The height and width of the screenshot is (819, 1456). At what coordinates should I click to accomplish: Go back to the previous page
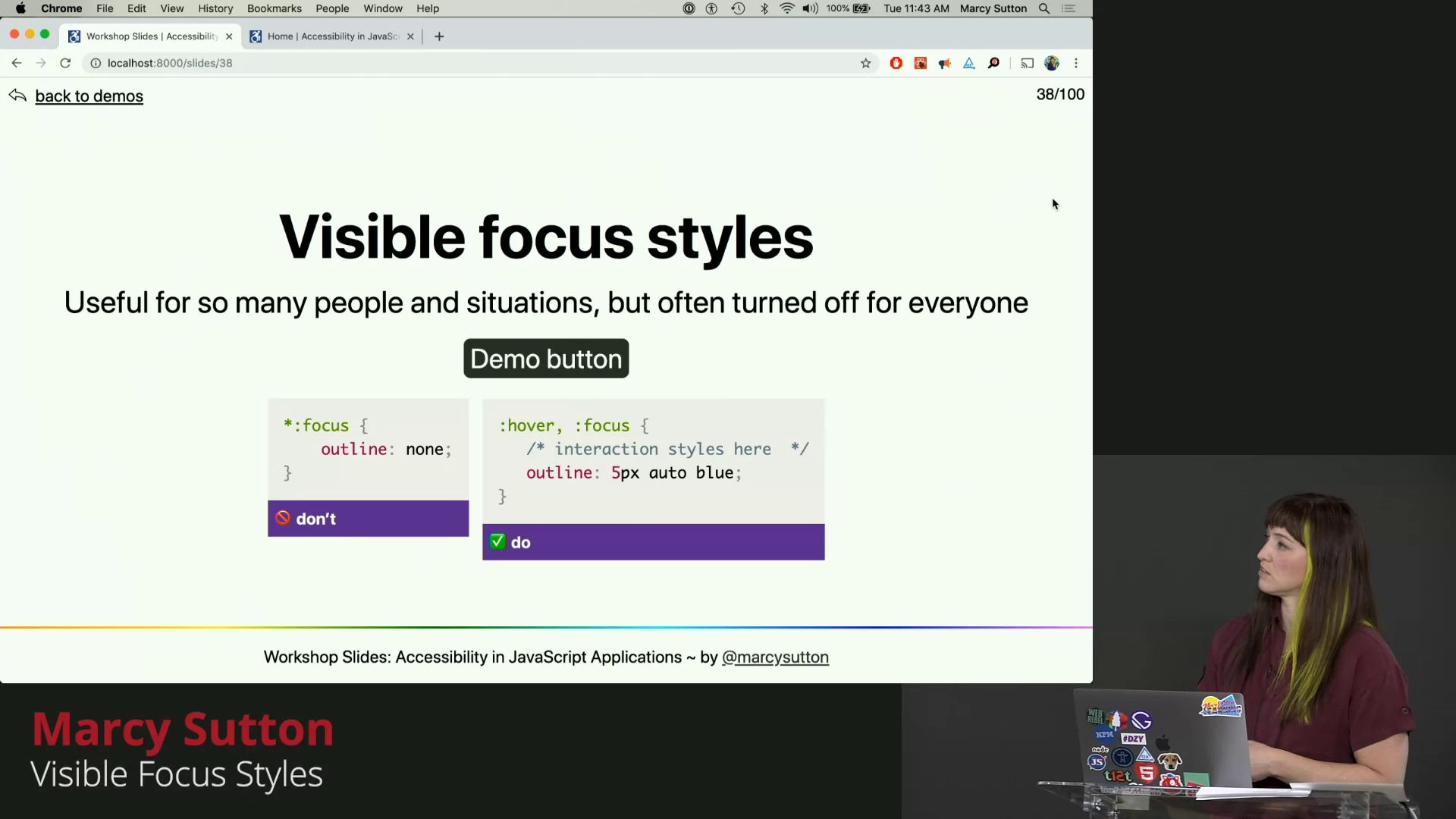17,64
